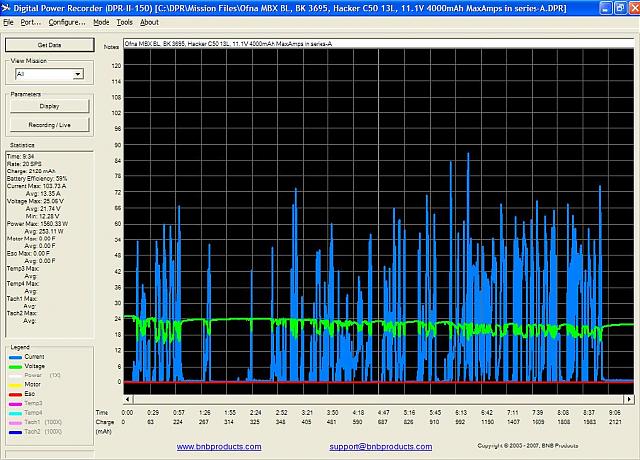This screenshot has width=640, height=460.
Task: Click the graph scrollbar left arrow
Action: pos(129,400)
